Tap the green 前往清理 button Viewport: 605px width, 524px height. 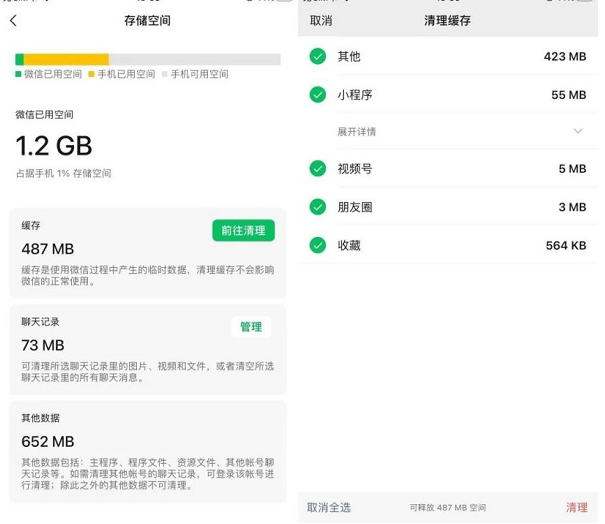[x=243, y=230]
